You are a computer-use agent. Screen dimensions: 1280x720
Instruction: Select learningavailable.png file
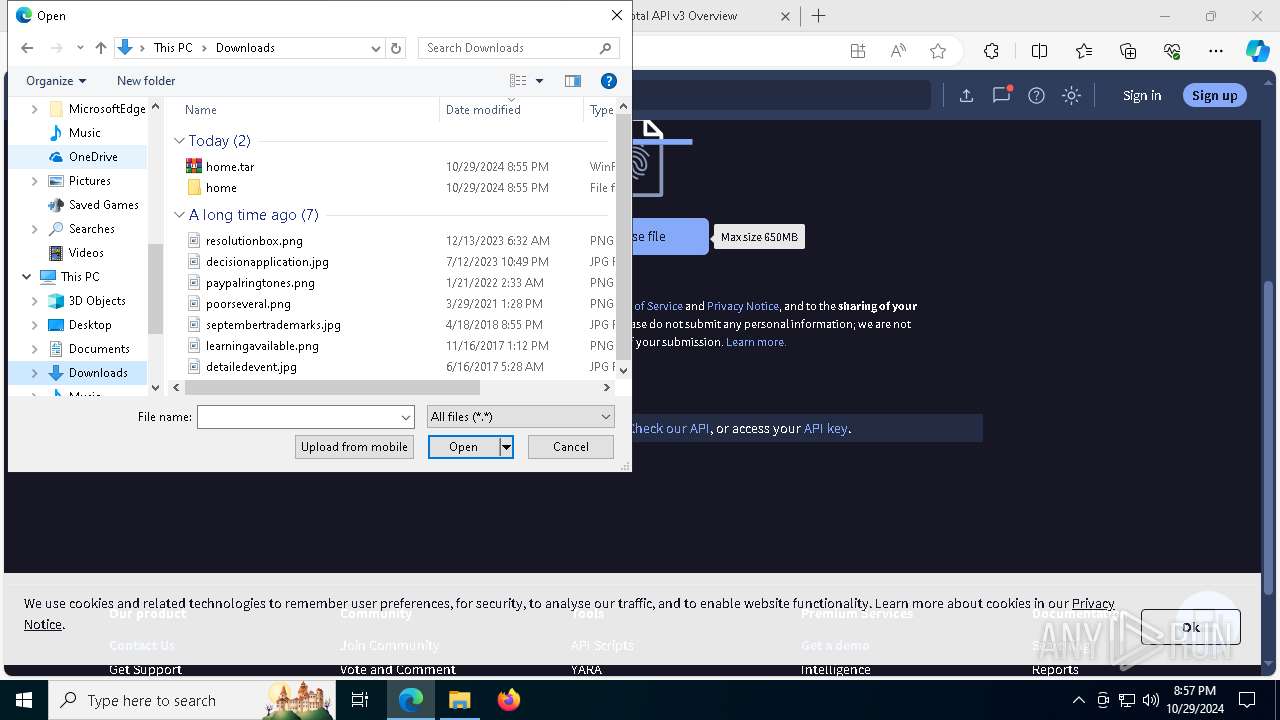click(262, 346)
